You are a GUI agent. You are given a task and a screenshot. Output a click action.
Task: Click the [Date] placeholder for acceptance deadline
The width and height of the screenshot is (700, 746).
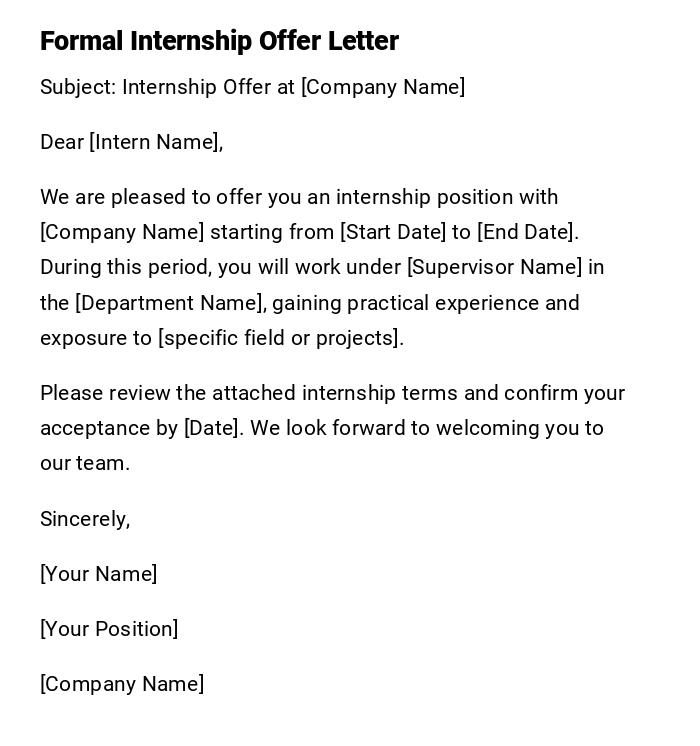(212, 428)
